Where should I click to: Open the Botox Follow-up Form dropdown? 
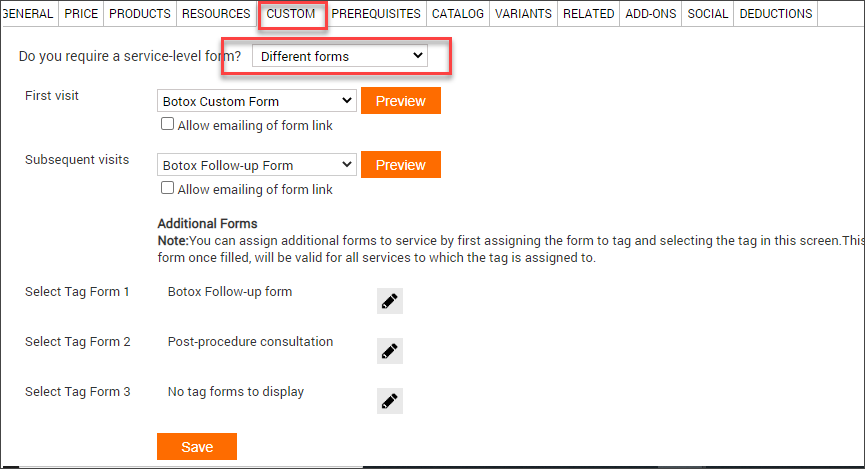257,165
